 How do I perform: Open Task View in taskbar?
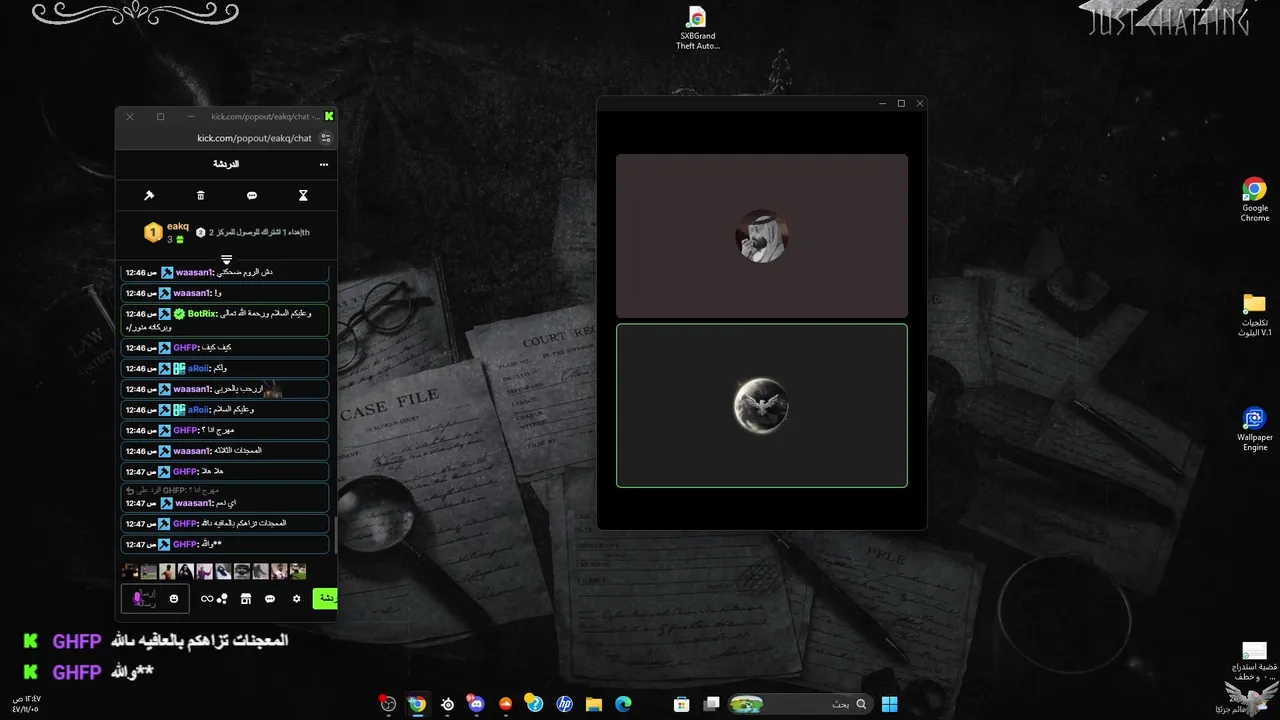pos(712,704)
